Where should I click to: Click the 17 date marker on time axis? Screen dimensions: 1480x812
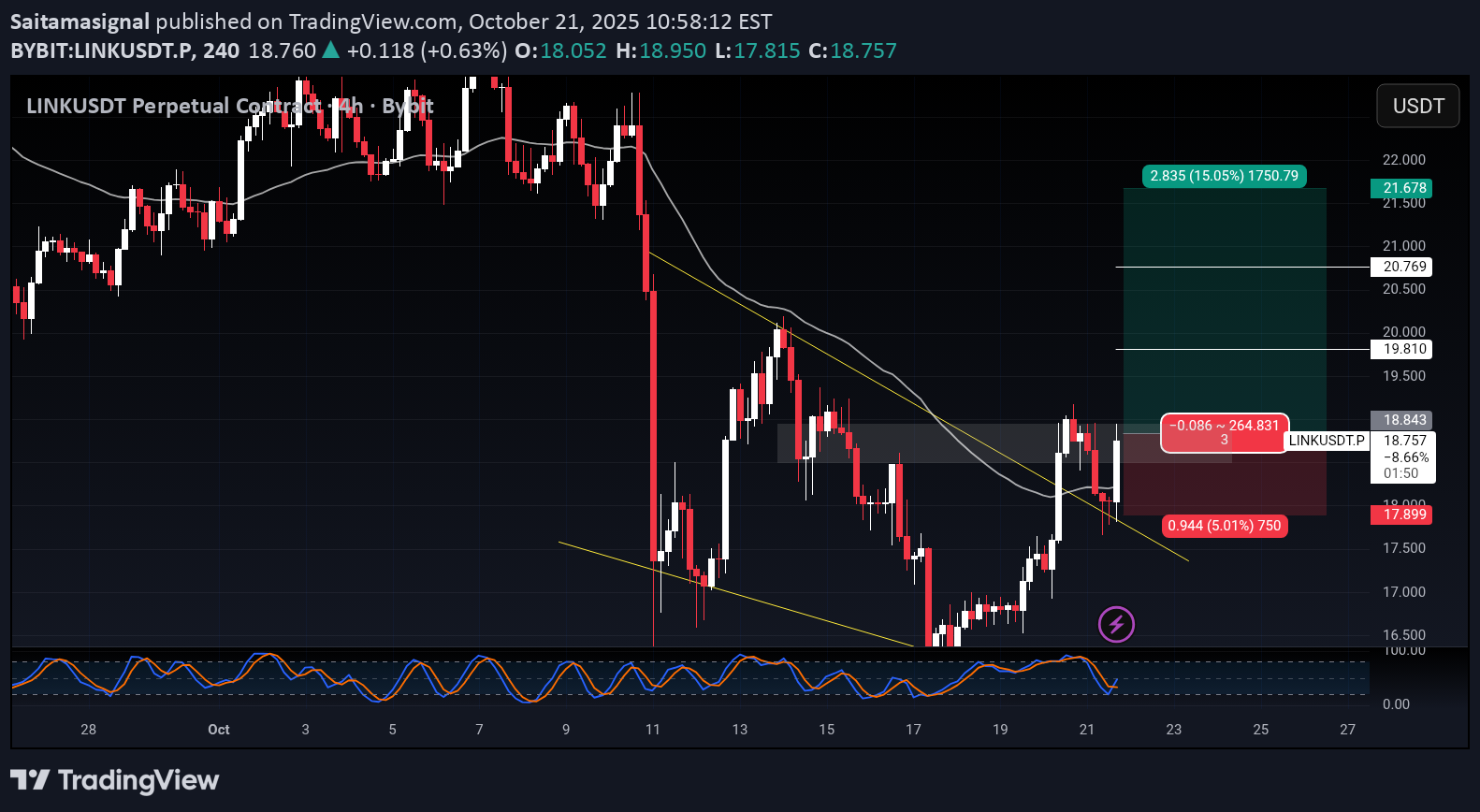pos(913,730)
